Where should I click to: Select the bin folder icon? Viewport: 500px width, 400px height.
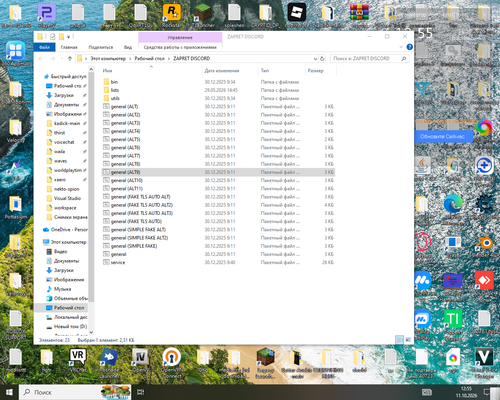[106, 82]
